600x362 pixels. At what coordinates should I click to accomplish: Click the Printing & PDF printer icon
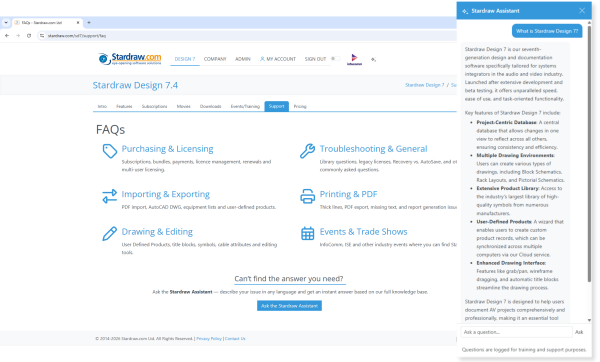pyautogui.click(x=308, y=196)
